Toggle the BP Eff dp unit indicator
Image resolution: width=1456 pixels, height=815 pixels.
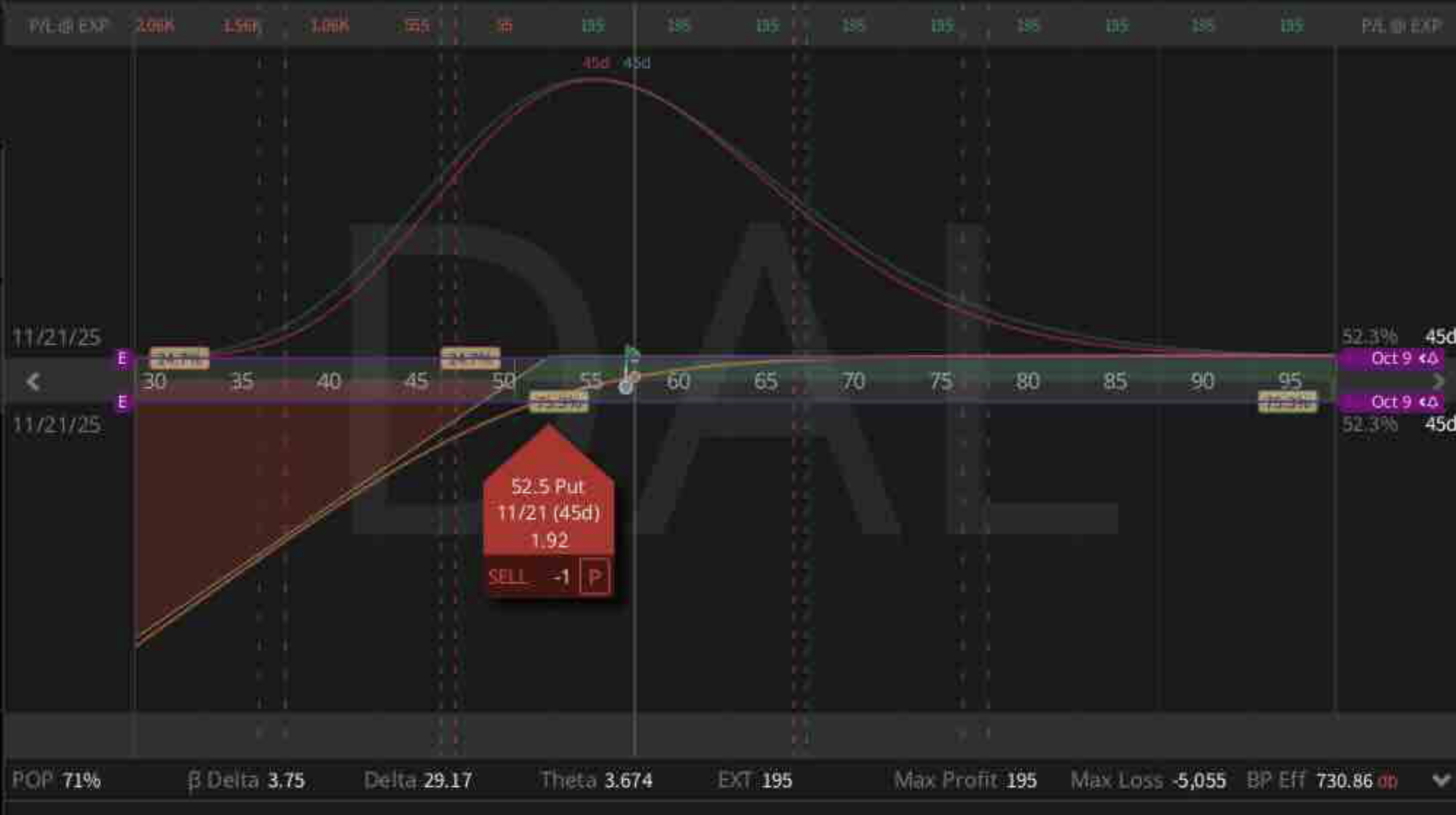(1388, 781)
